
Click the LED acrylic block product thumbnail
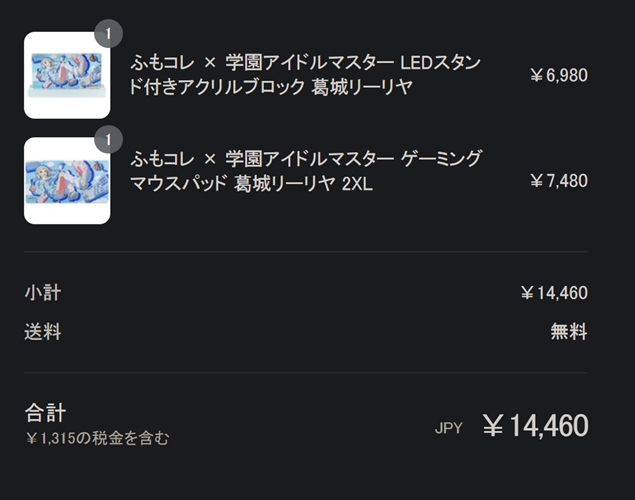click(67, 75)
